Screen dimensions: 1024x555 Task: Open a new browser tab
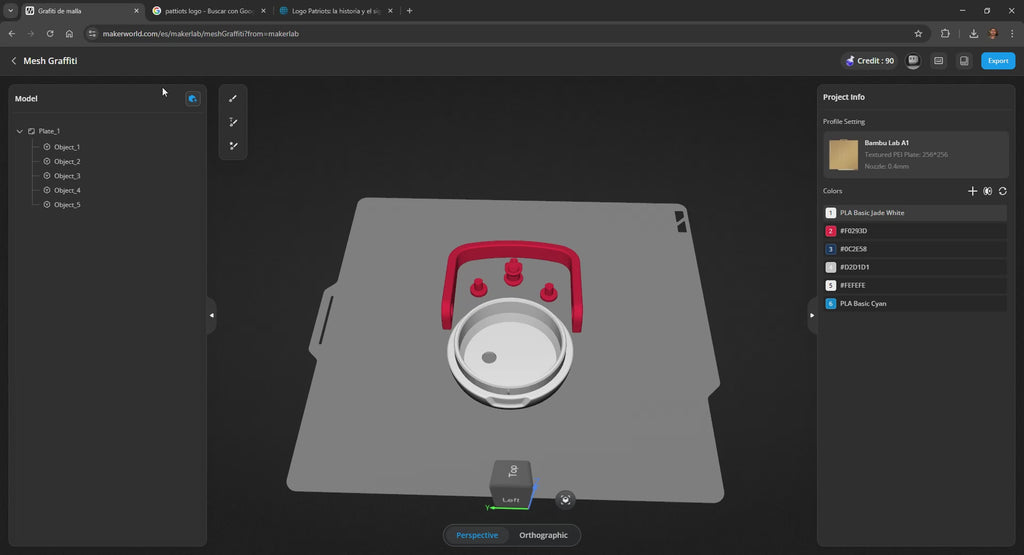tap(409, 10)
